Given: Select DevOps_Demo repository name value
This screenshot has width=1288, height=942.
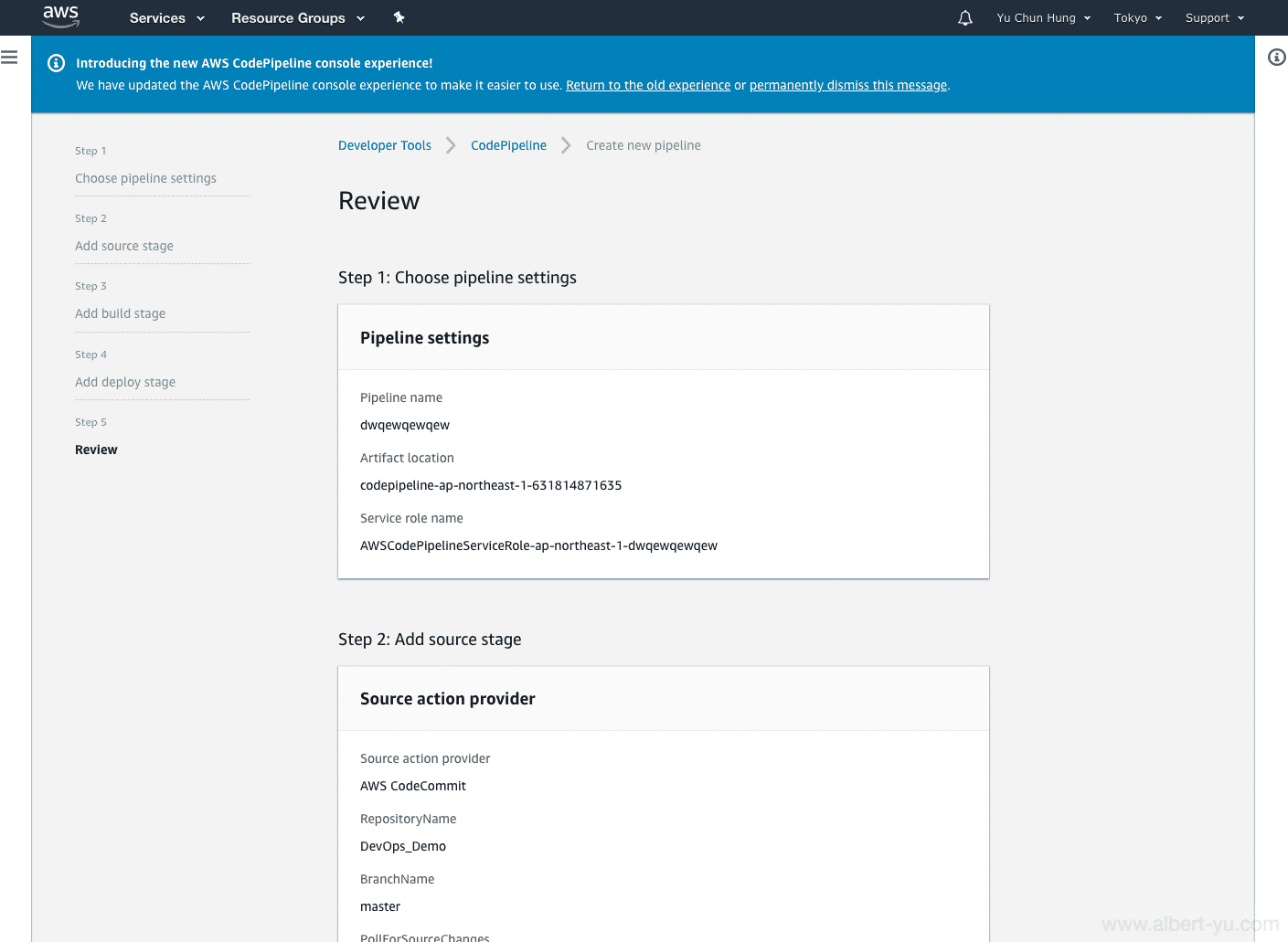Looking at the screenshot, I should [403, 846].
